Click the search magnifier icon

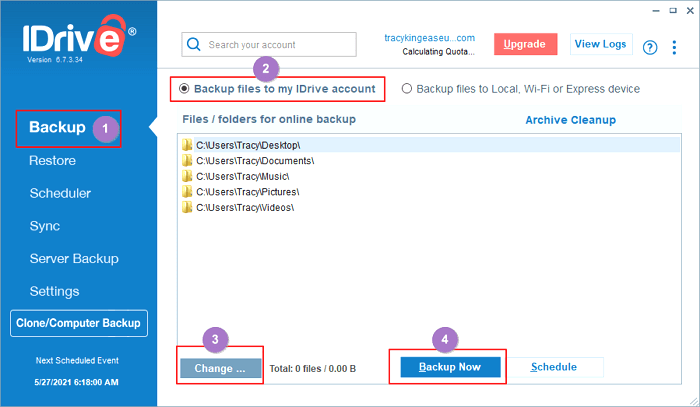click(x=193, y=45)
